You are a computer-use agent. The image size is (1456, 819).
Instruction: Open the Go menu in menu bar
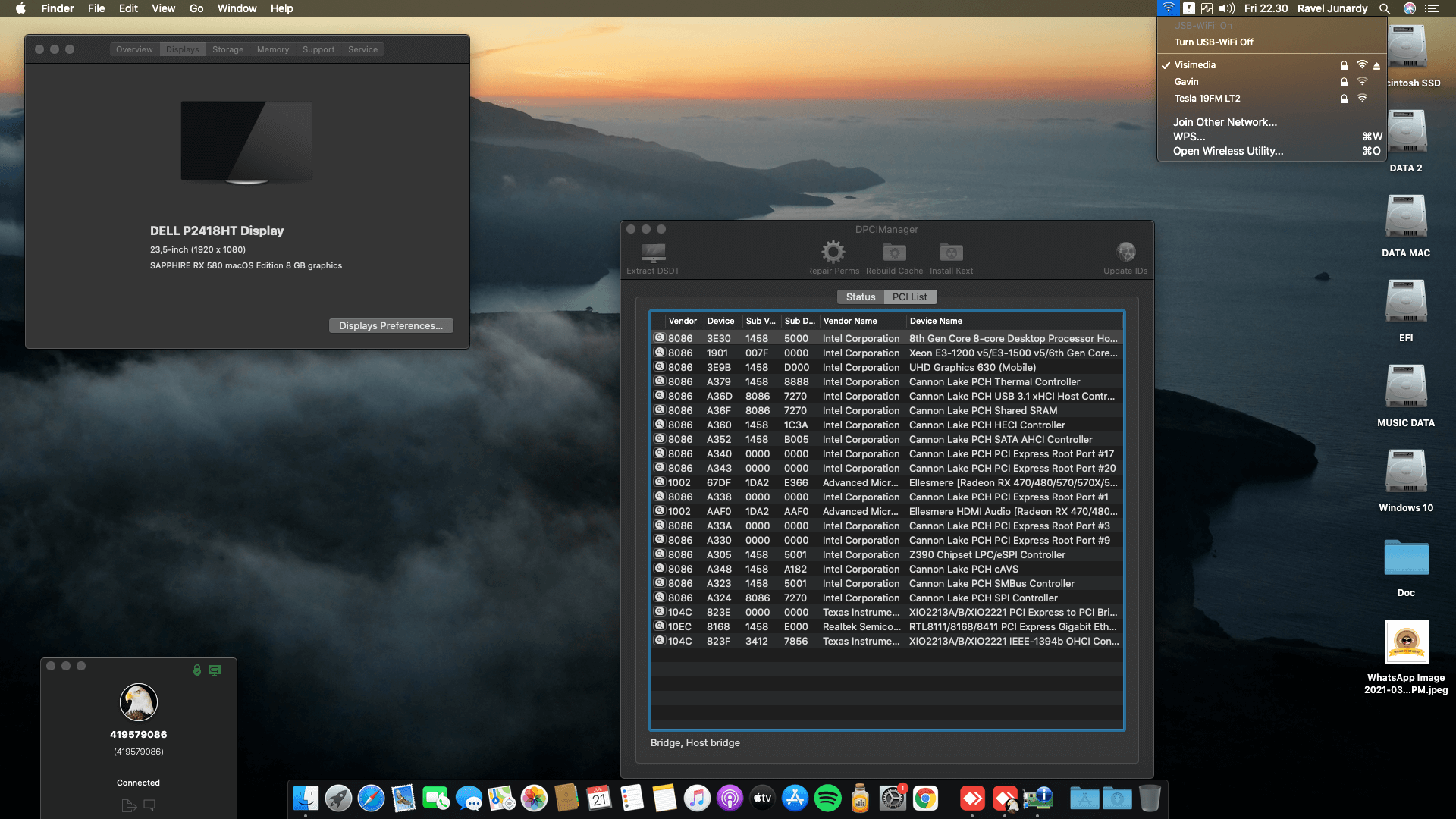(196, 8)
